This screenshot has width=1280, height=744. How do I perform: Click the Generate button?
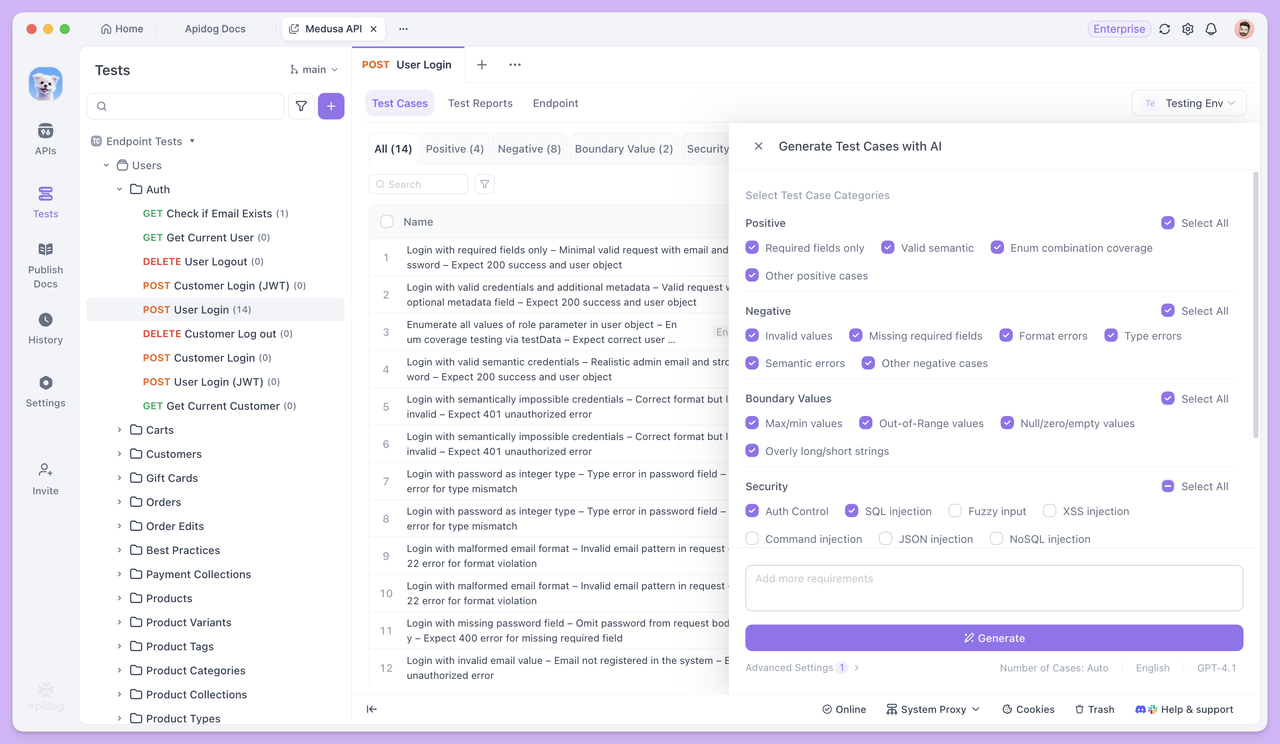993,638
